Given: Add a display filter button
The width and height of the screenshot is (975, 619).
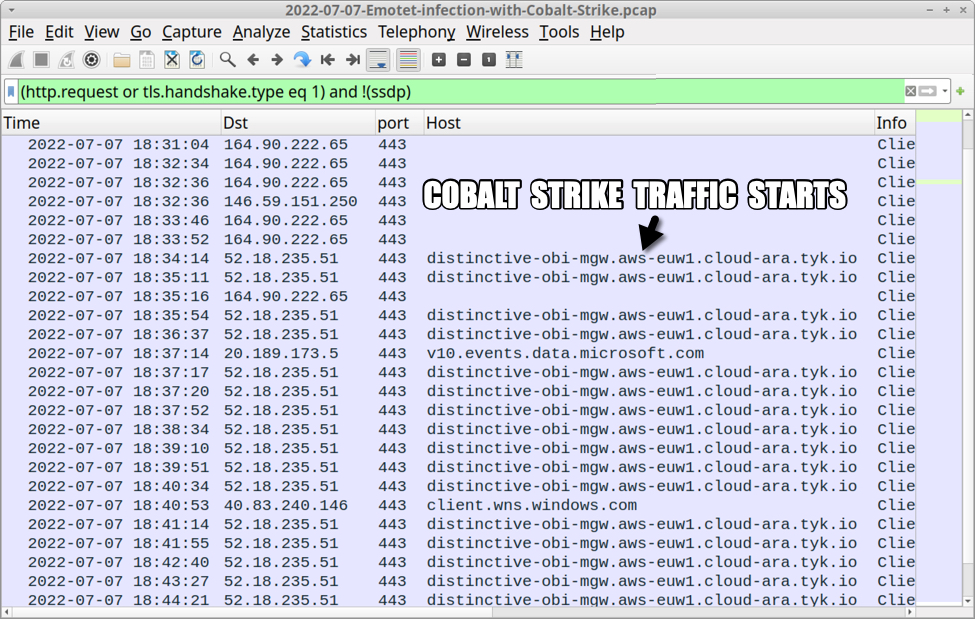Looking at the screenshot, I should coord(961,91).
